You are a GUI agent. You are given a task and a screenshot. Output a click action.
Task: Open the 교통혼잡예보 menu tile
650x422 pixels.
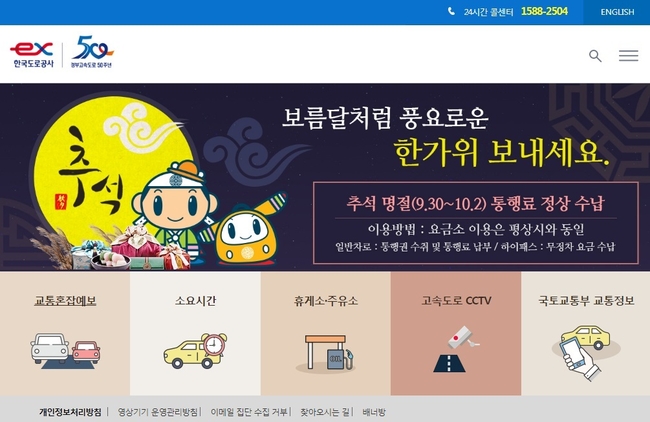tap(65, 334)
